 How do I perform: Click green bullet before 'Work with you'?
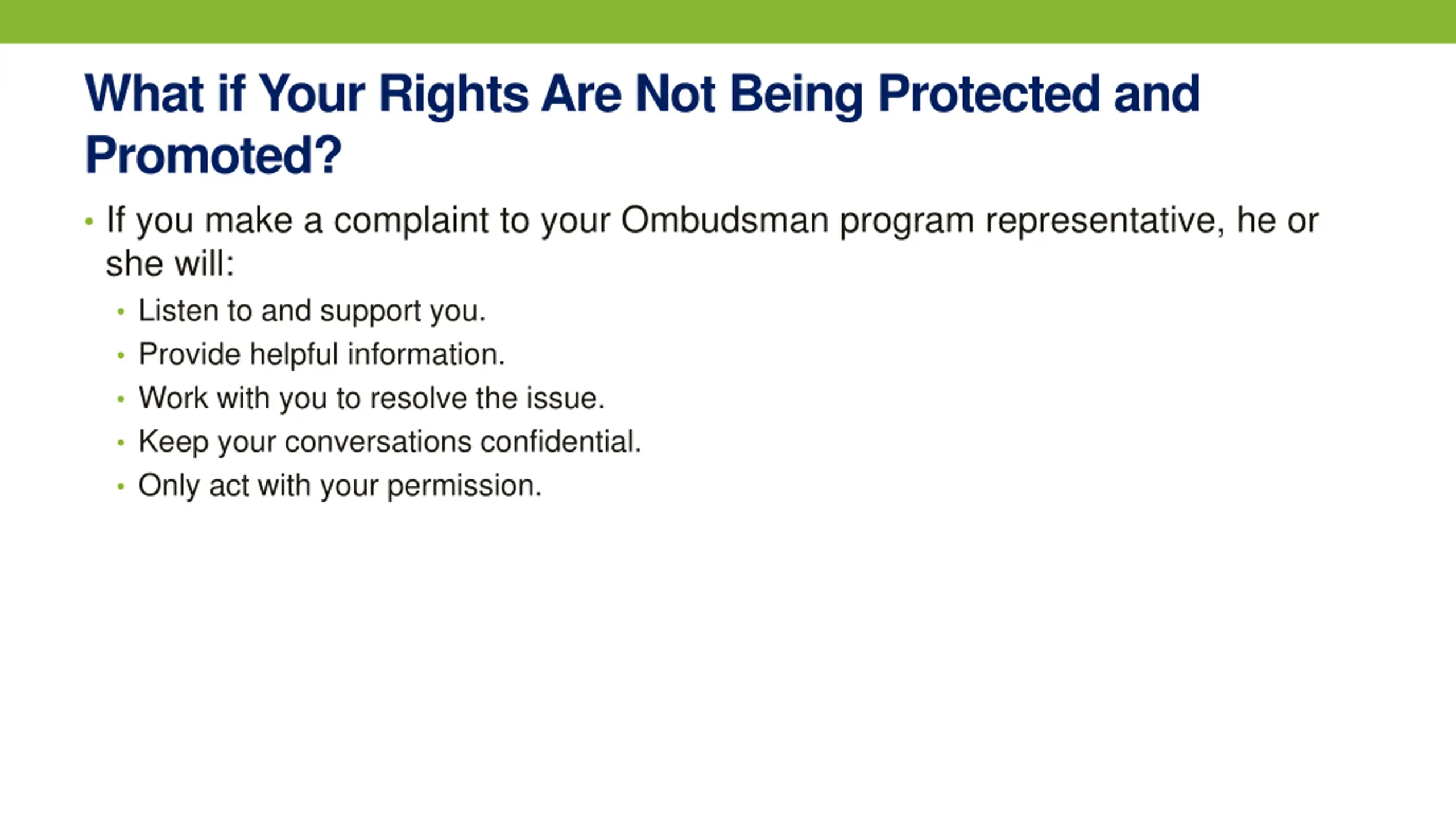coord(121,399)
